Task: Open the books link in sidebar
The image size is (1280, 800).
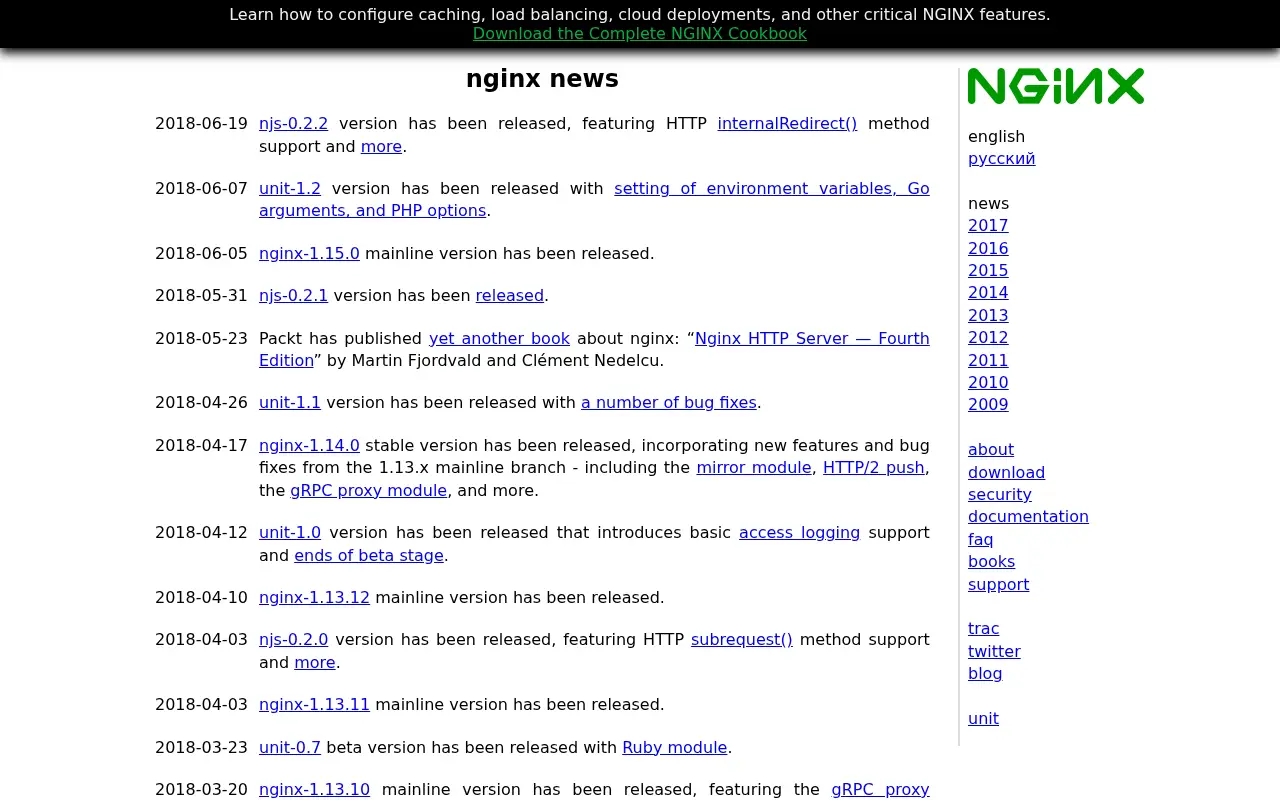Action: coord(991,561)
